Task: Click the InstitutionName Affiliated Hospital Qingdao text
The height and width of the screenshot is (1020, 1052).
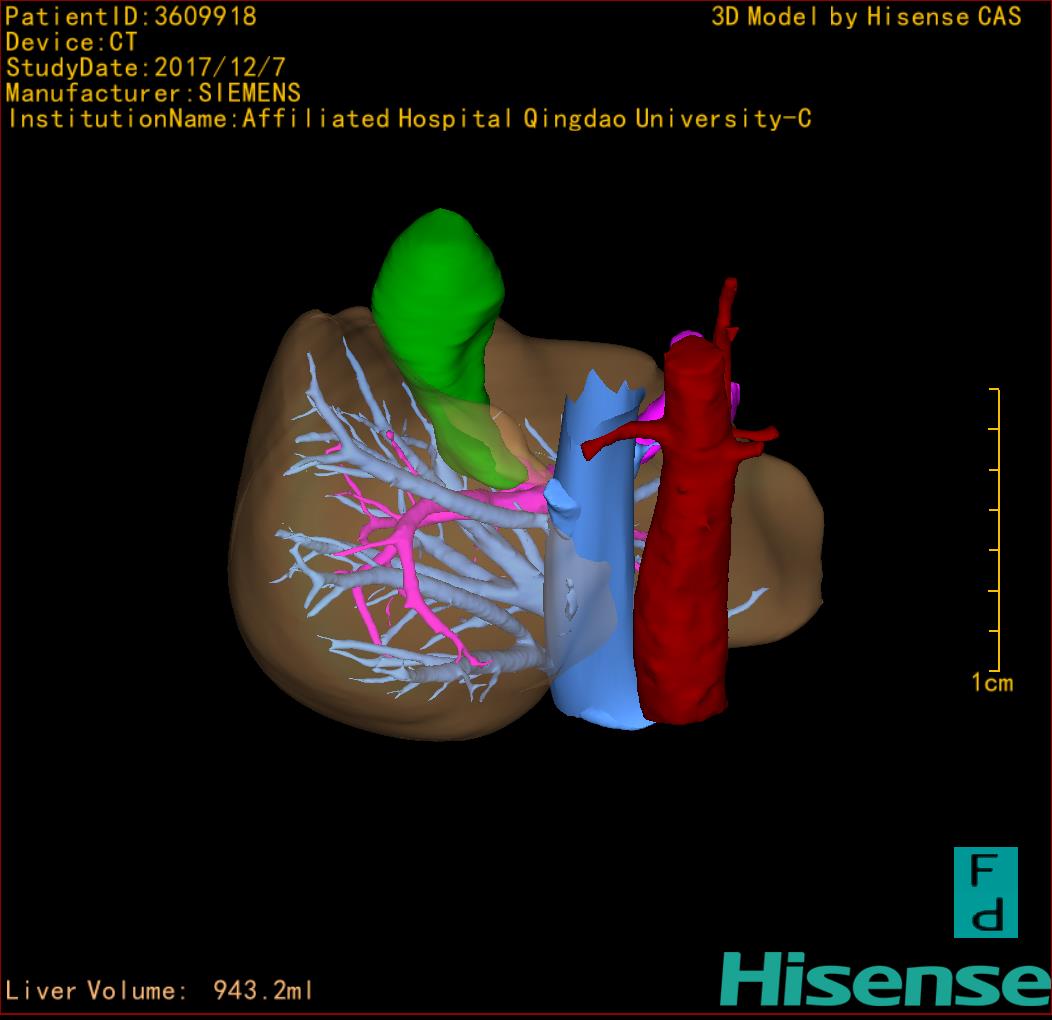Action: point(409,119)
